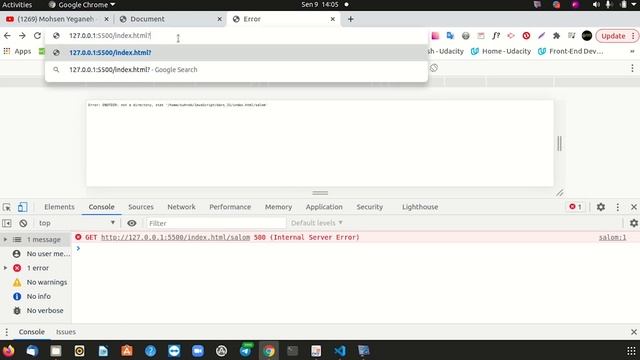Close the bottom console drawer
The height and width of the screenshot is (360, 640).
[633, 332]
